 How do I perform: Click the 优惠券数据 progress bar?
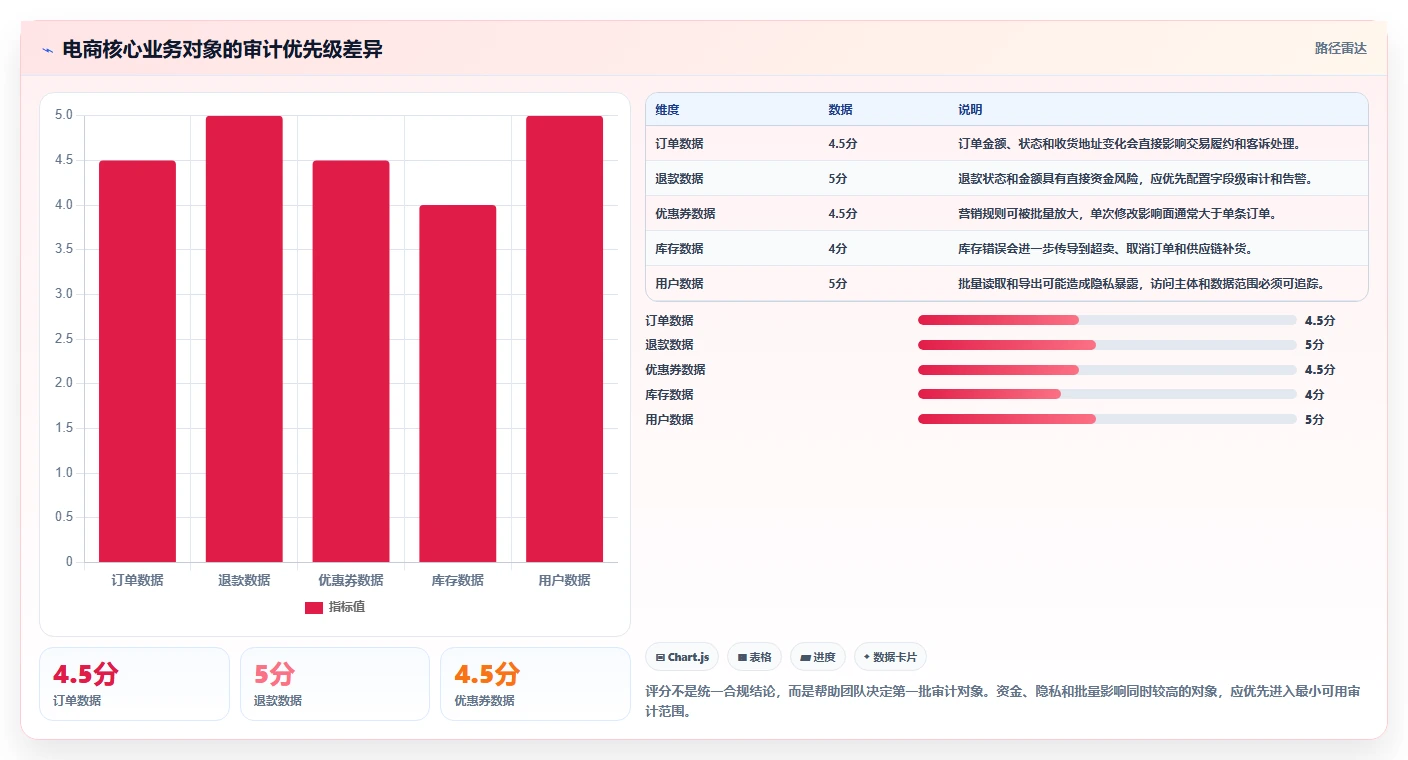point(1107,370)
